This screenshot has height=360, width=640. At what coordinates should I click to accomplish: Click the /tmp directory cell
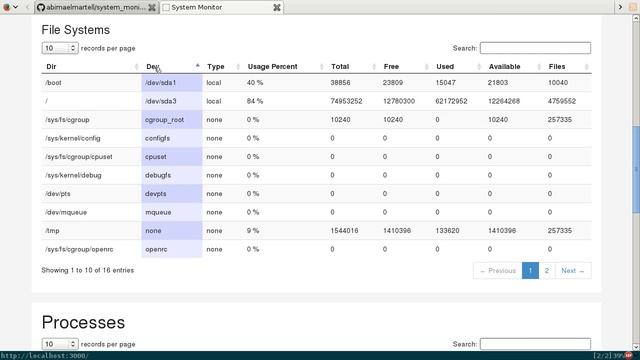[x=91, y=231]
